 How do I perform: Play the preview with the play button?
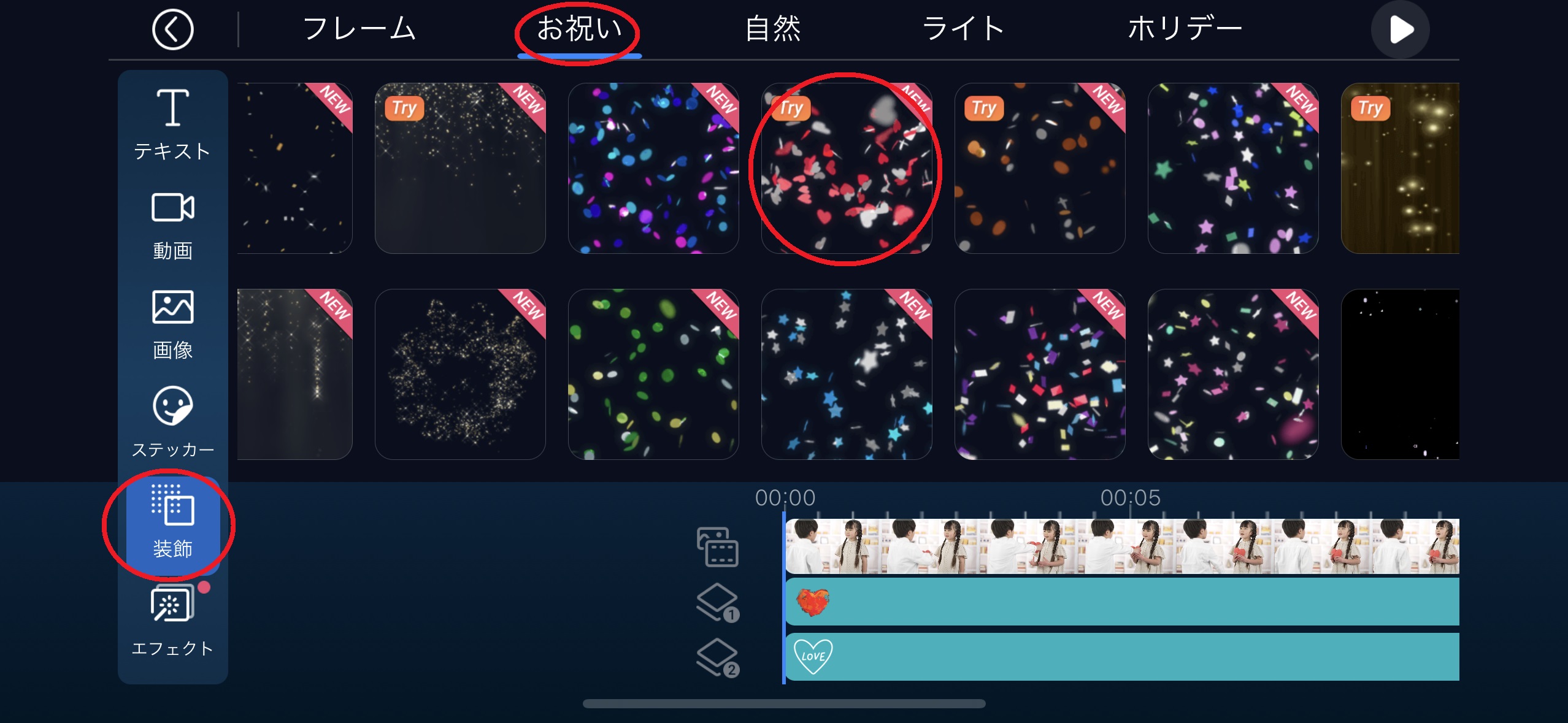[1400, 29]
